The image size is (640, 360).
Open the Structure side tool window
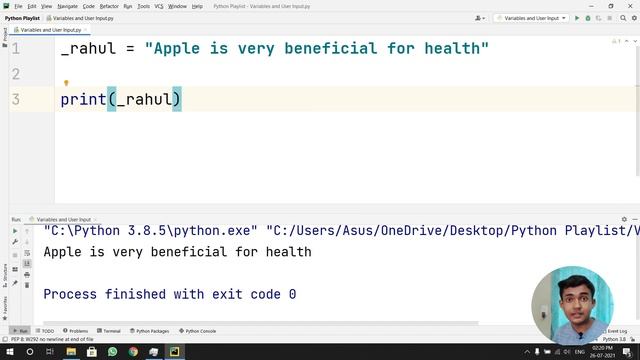[x=4, y=276]
